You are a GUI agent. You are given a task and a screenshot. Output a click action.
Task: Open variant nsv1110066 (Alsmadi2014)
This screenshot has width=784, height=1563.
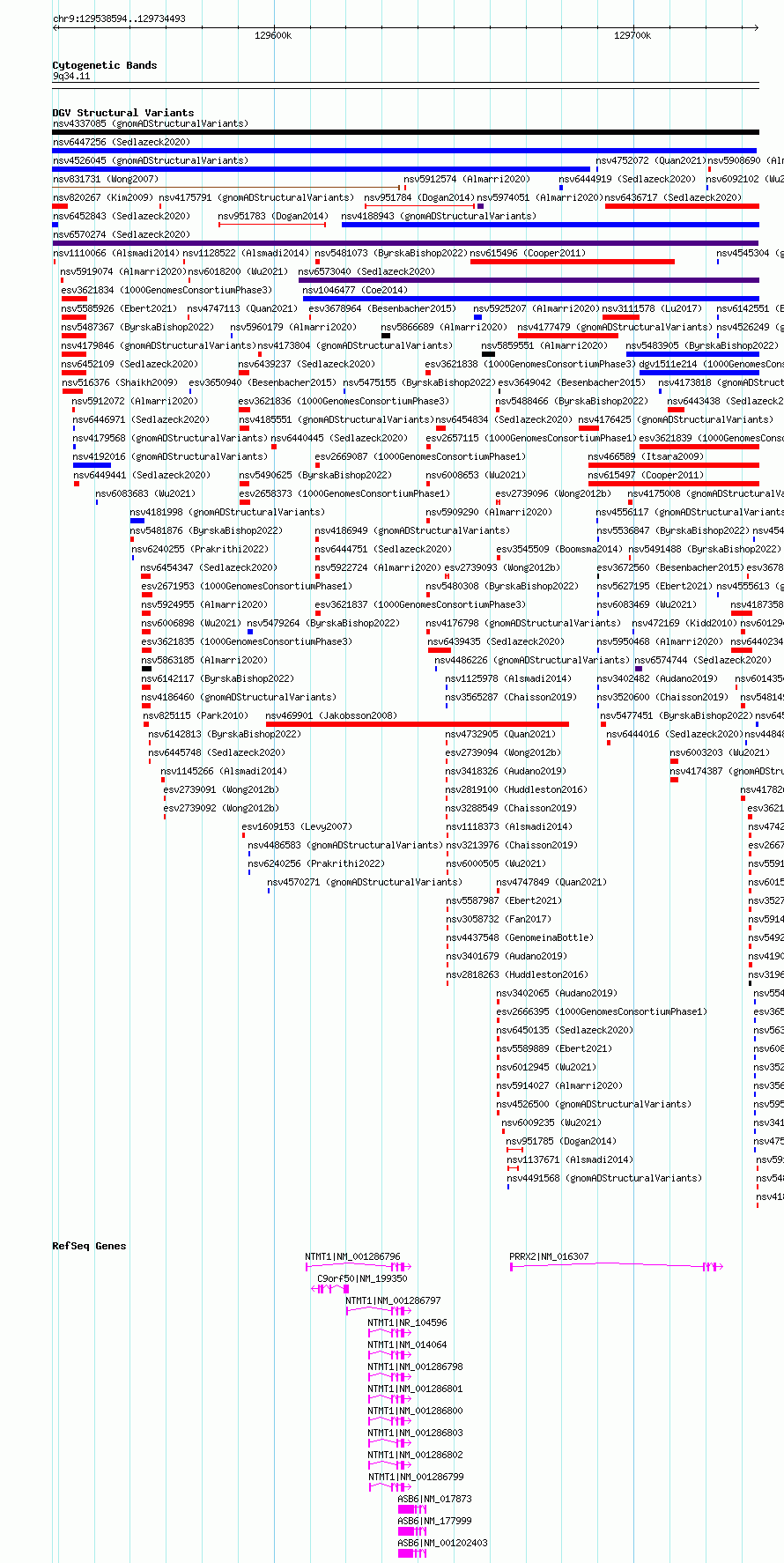click(x=116, y=253)
